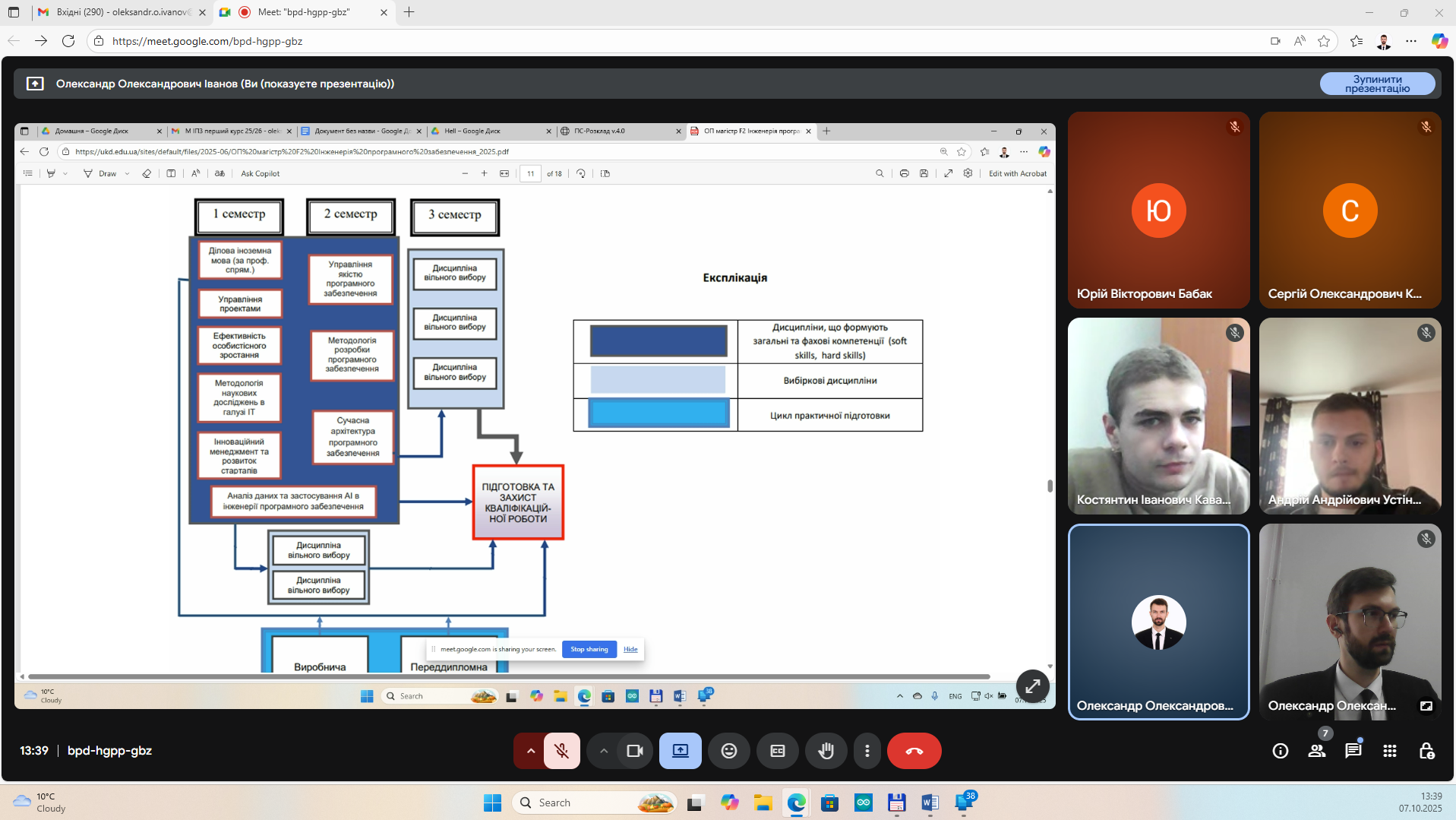Expand video settings arrow next to camera
Image resolution: width=1456 pixels, height=820 pixels.
tap(604, 751)
